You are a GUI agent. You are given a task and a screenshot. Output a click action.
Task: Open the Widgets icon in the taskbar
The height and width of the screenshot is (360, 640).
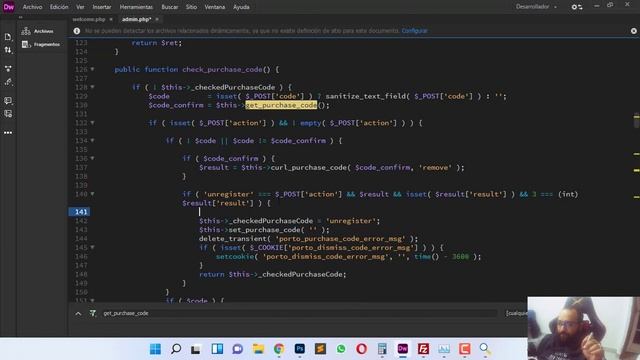point(217,349)
